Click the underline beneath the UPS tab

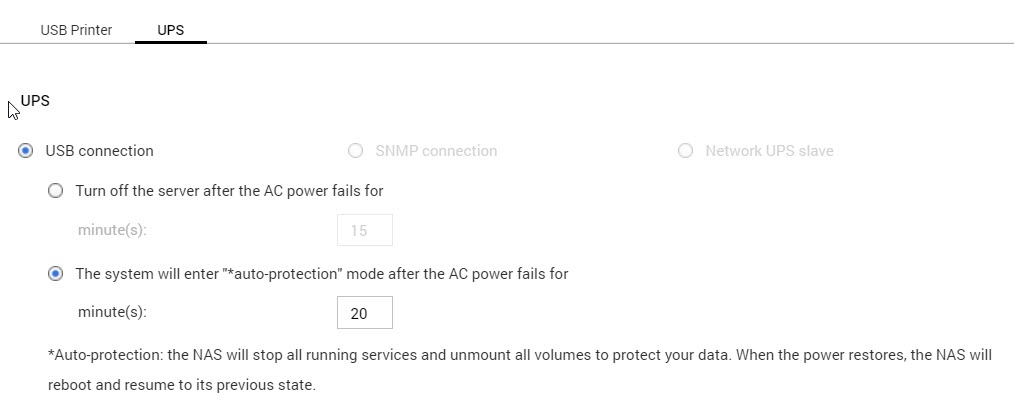[x=171, y=43]
